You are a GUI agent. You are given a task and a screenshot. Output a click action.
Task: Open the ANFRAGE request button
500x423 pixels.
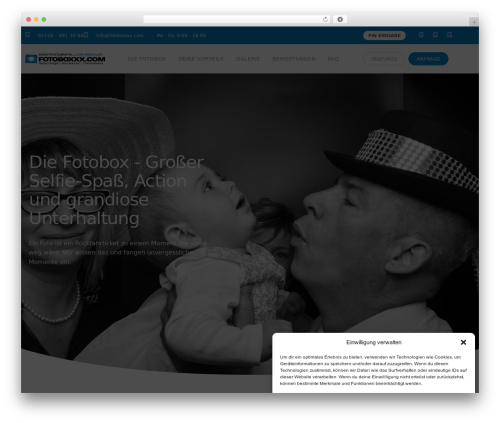(428, 59)
